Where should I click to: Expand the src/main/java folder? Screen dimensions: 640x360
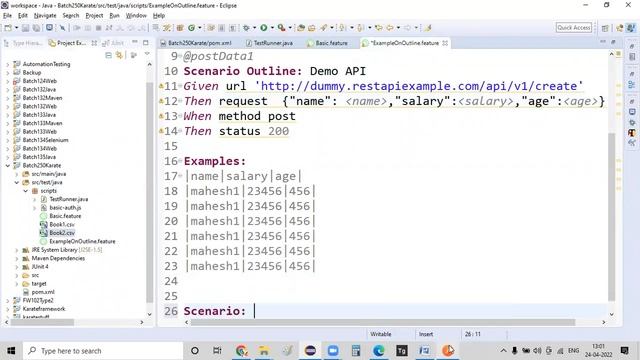click(x=17, y=174)
